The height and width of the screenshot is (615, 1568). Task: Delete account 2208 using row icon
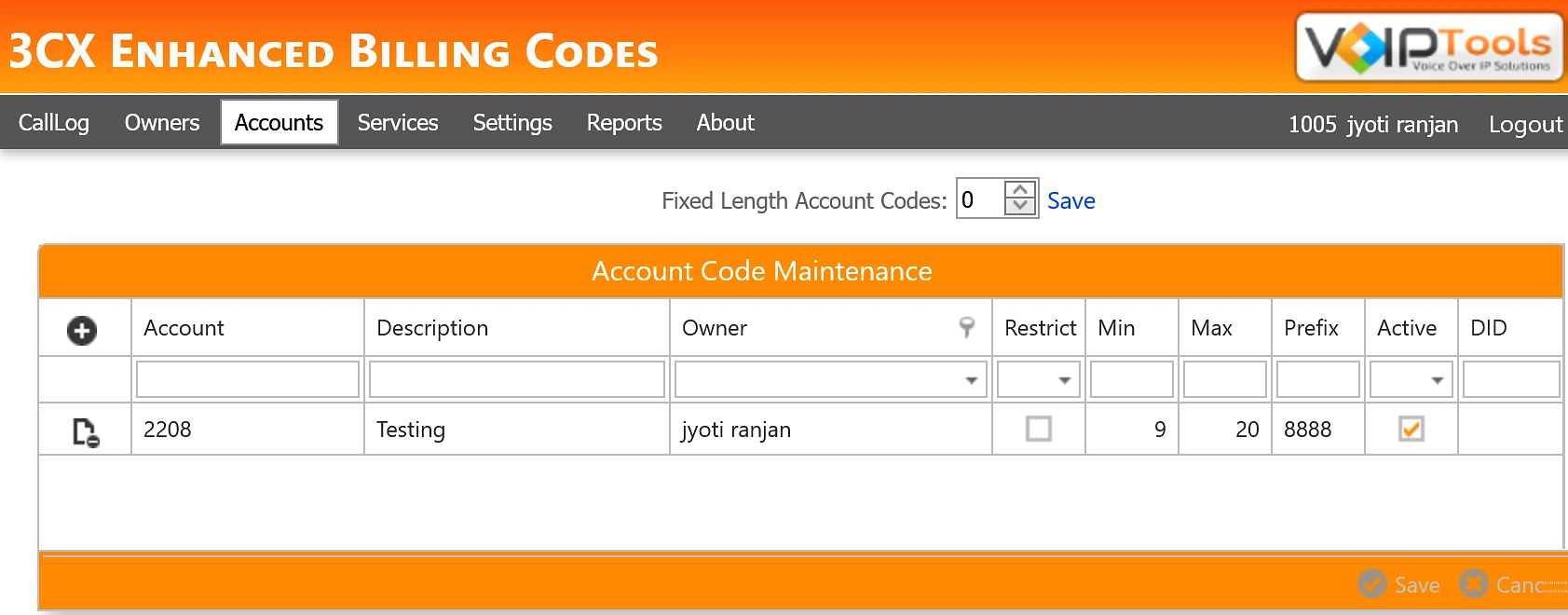(x=86, y=432)
